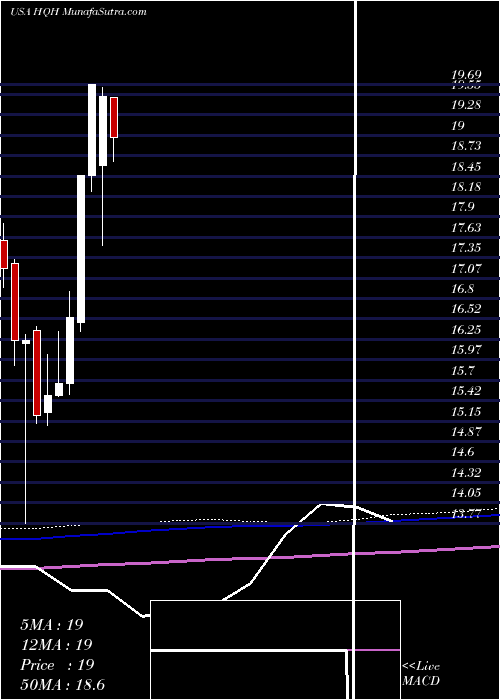
Task: Click the 15.15 price axis label
Action: point(466,411)
